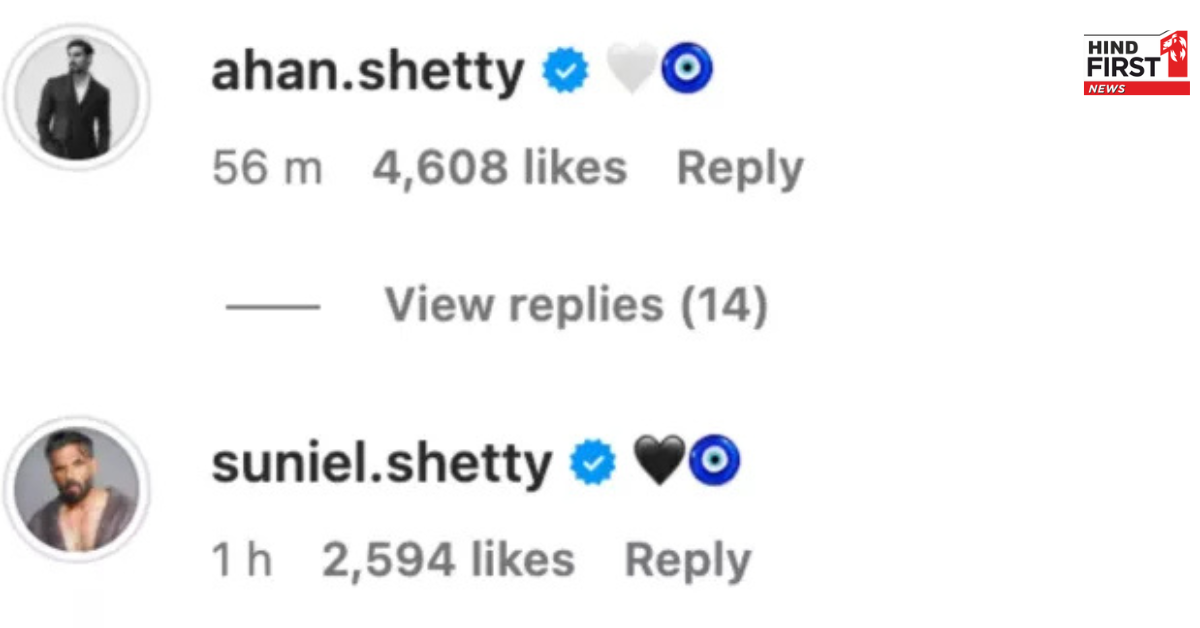
Task: Click the ahan.shetty username
Action: coord(367,73)
